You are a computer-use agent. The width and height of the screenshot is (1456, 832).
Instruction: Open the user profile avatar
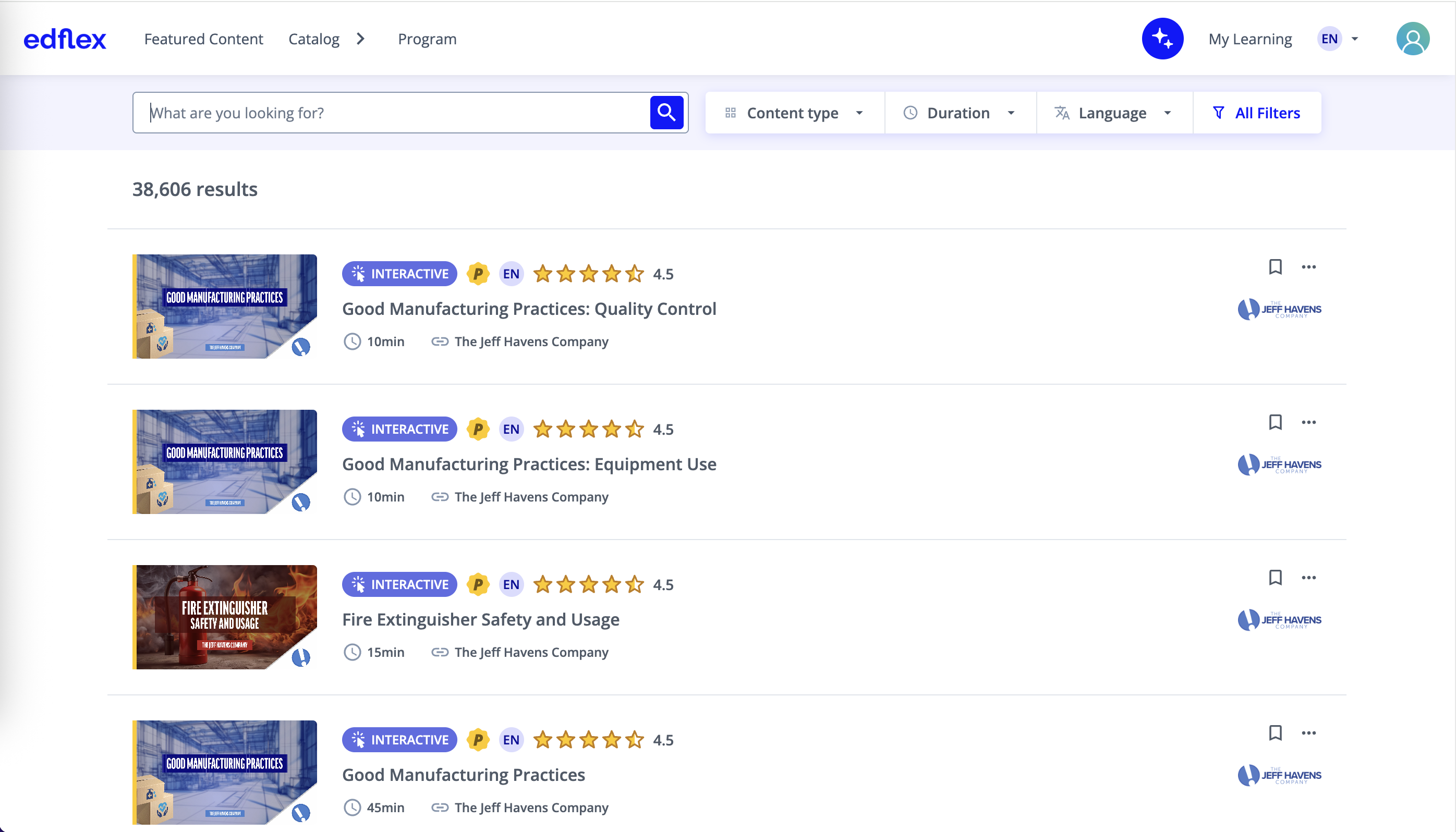[1413, 39]
